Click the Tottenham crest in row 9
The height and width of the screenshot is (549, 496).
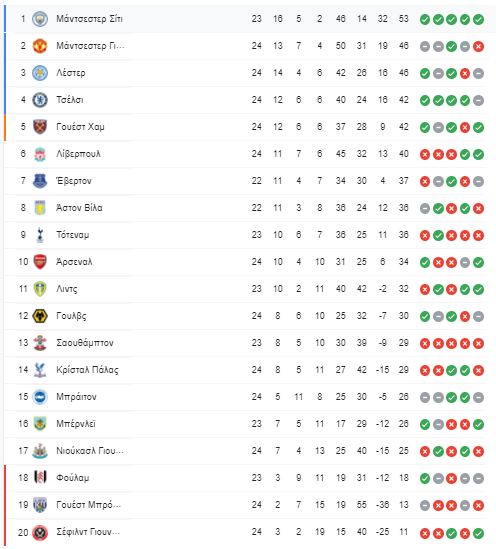pos(40,235)
